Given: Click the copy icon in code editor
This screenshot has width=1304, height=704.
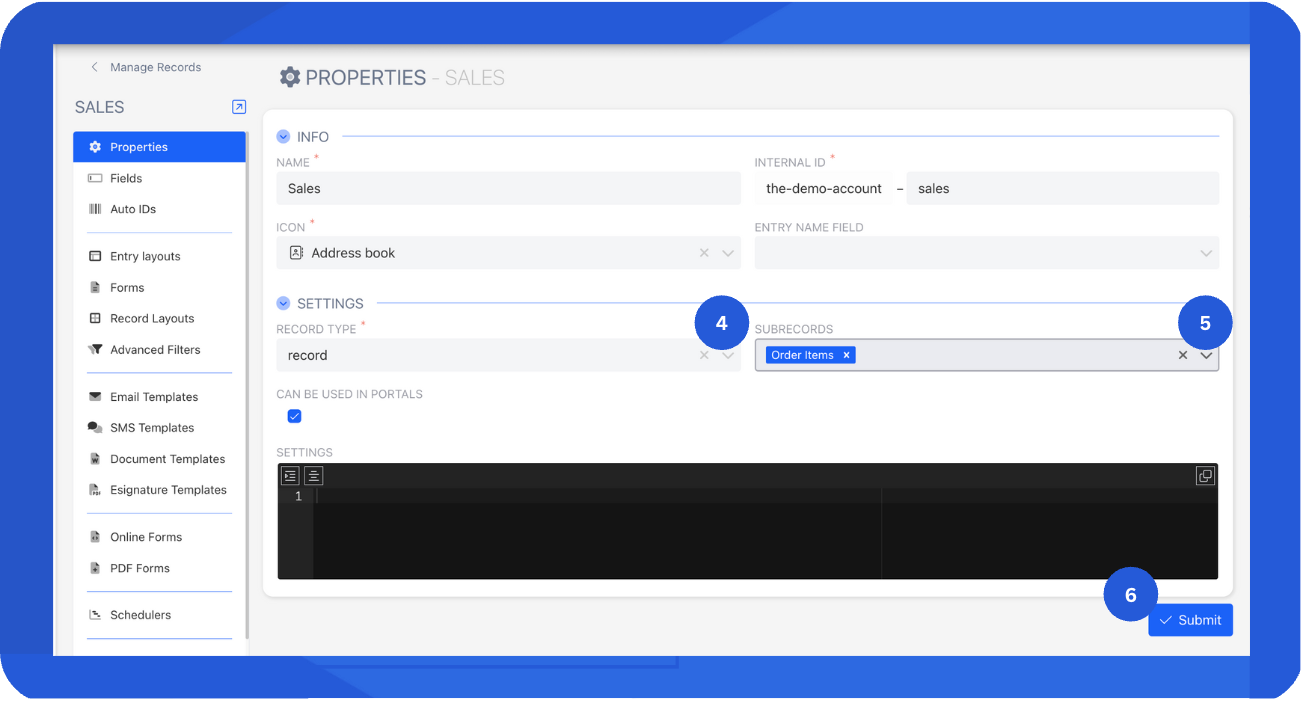Looking at the screenshot, I should coord(1205,476).
